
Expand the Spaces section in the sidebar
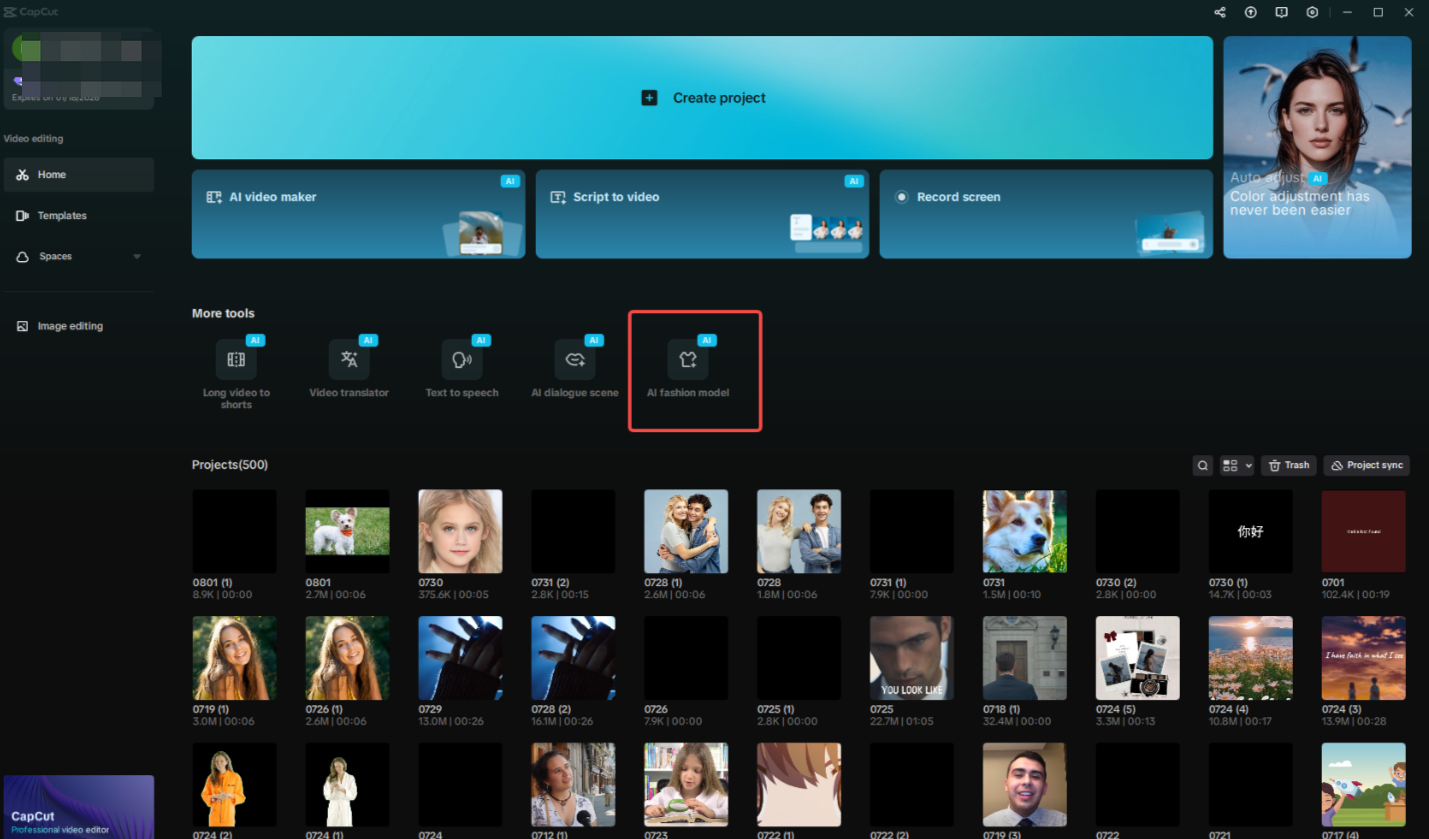[138, 256]
